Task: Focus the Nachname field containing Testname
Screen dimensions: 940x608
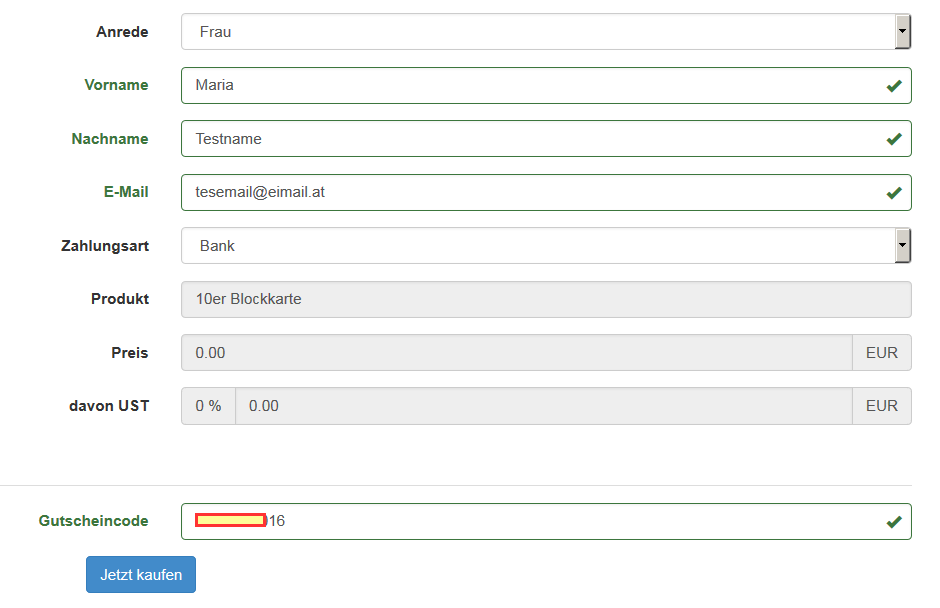Action: pyautogui.click(x=546, y=139)
